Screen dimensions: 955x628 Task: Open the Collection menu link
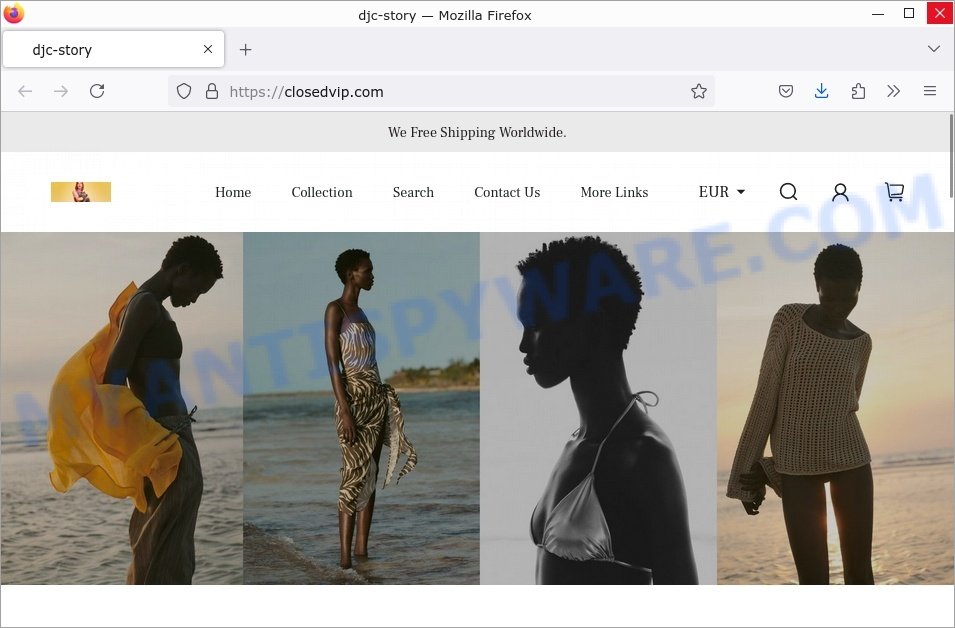tap(322, 192)
